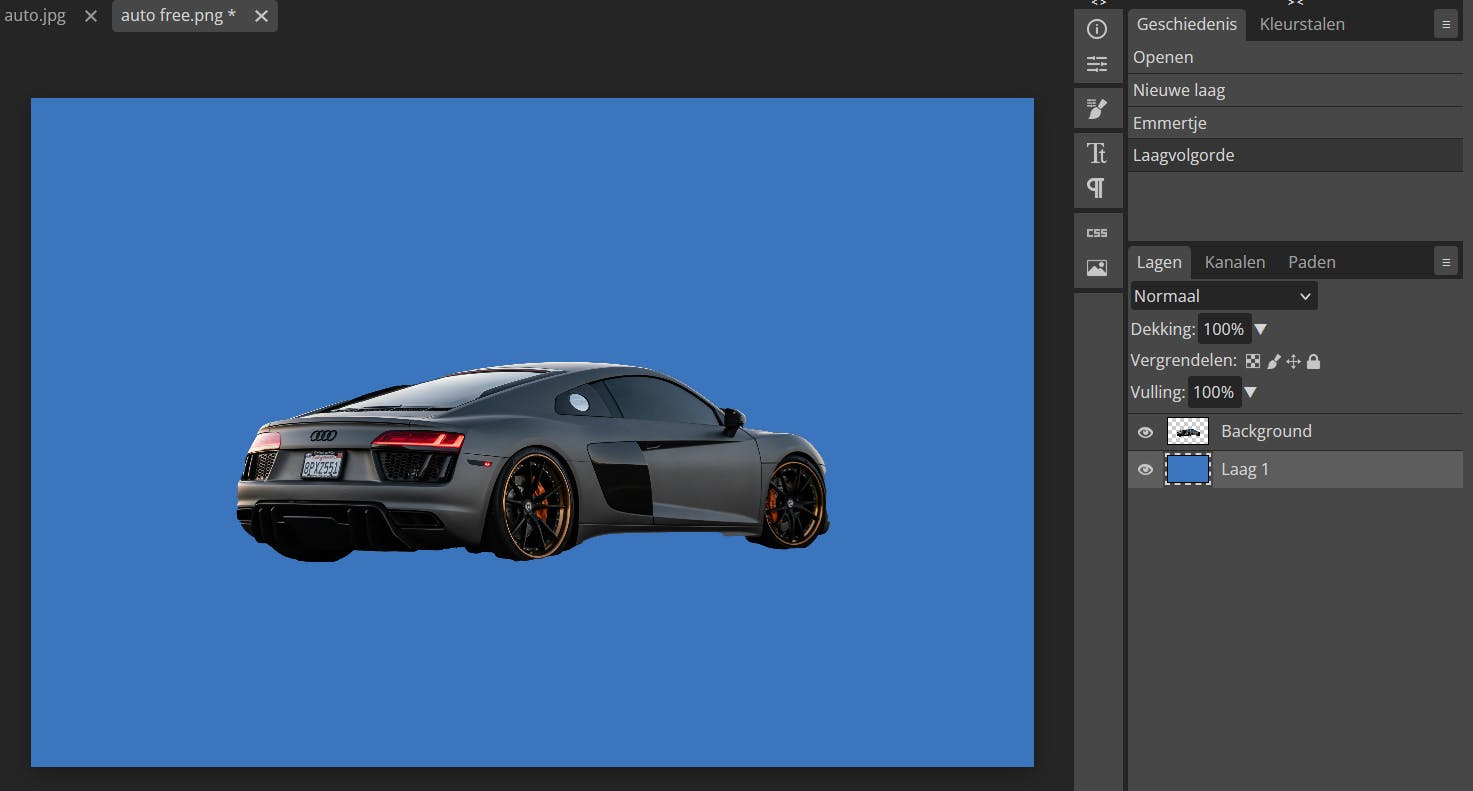Lock layer position with move icon
1473x791 pixels.
pyautogui.click(x=1293, y=361)
